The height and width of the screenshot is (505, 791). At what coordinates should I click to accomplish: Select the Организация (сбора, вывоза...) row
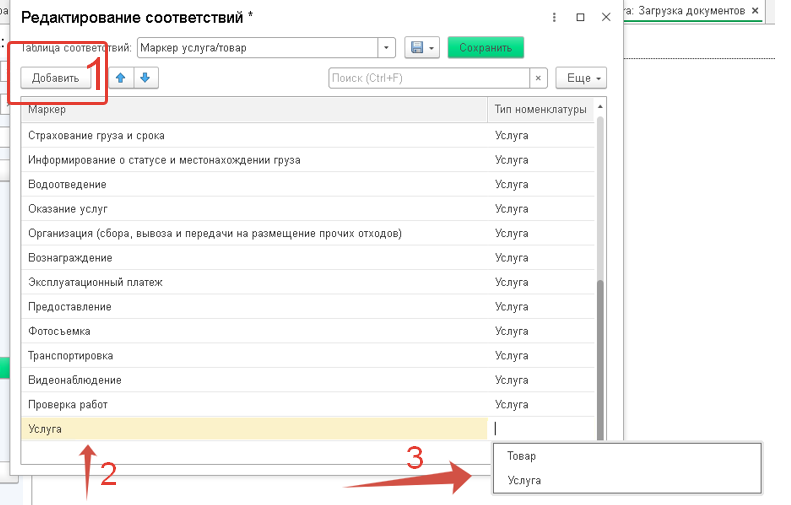(x=308, y=233)
